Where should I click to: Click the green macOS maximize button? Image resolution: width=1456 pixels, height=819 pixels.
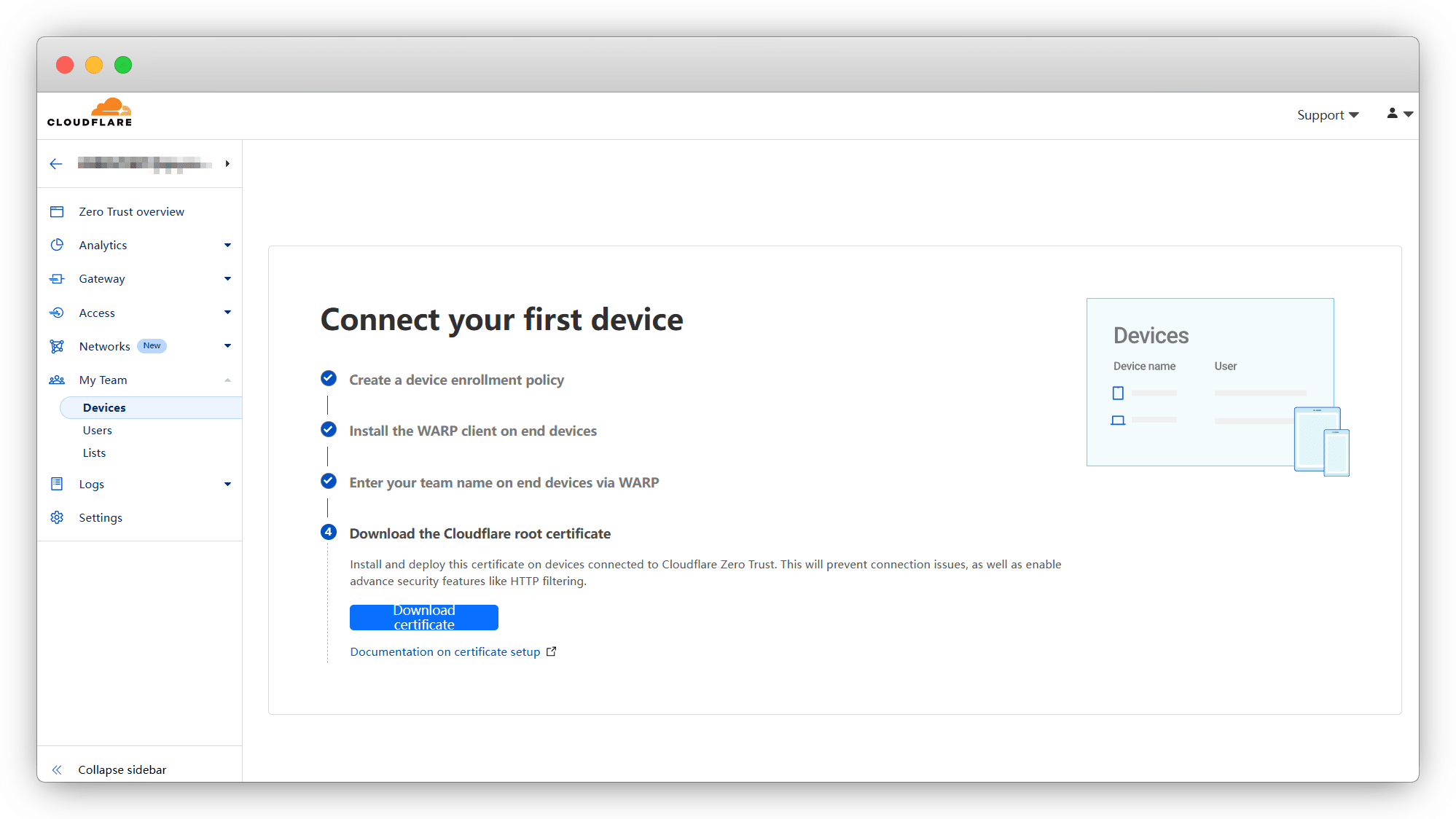123,65
